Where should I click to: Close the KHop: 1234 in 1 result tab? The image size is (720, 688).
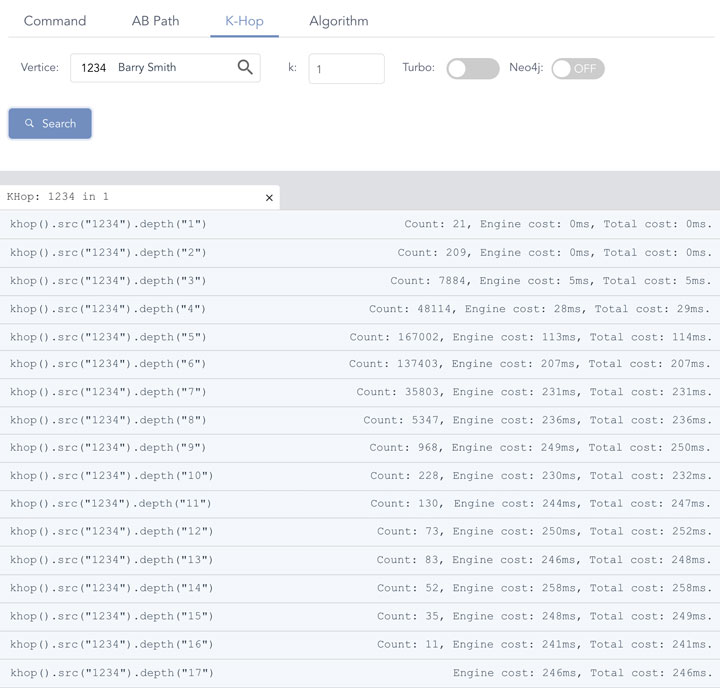pos(269,198)
